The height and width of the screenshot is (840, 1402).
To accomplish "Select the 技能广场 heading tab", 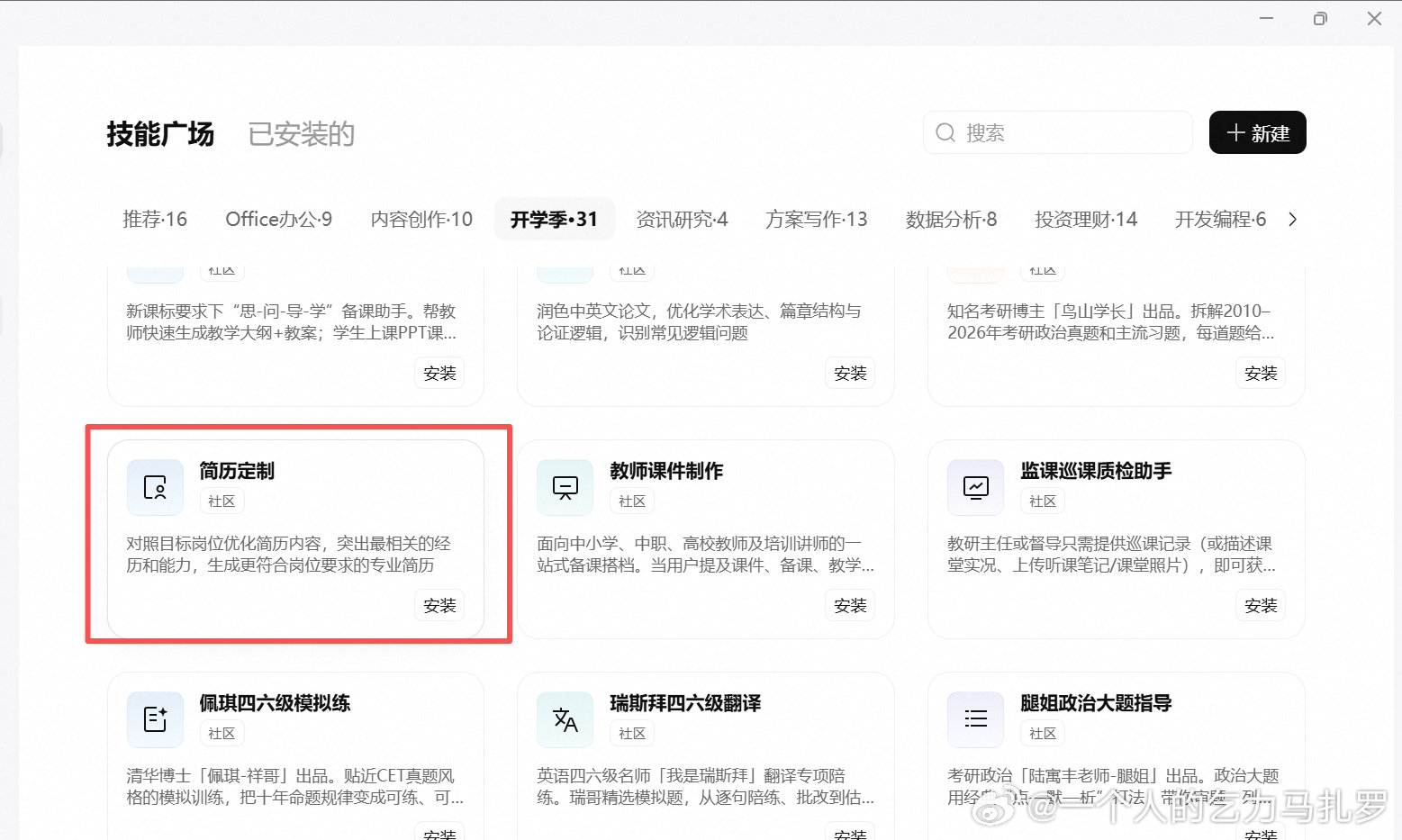I will pos(160,134).
